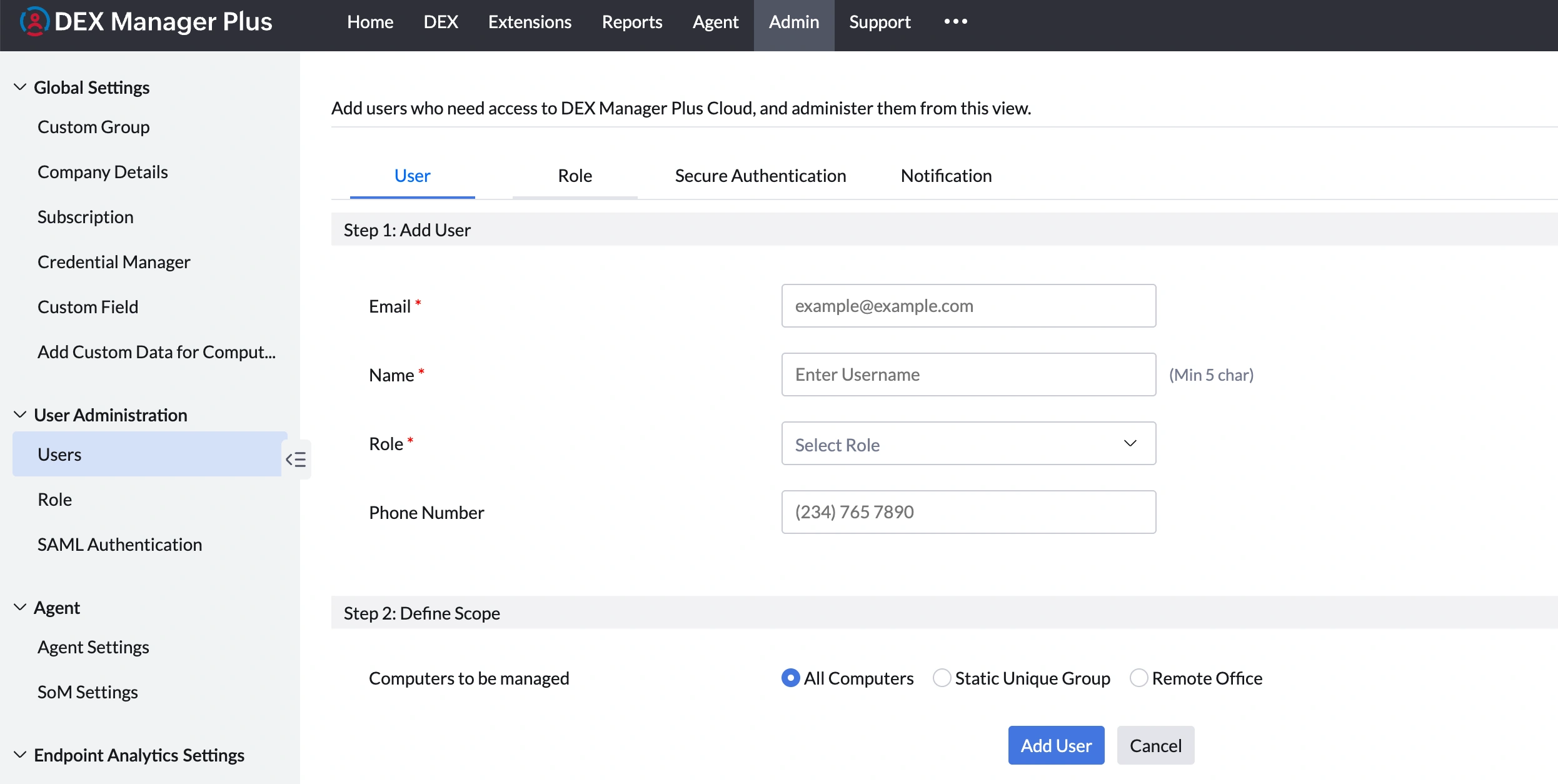Open the more options ellipsis in top navigation

point(956,22)
